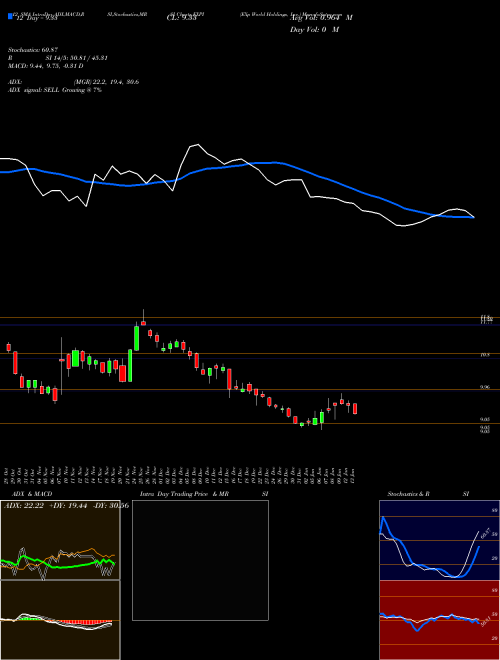This screenshot has width=500, height=660.
Task: Select the tall green candlestick near 21 Nov
Action: (130, 365)
